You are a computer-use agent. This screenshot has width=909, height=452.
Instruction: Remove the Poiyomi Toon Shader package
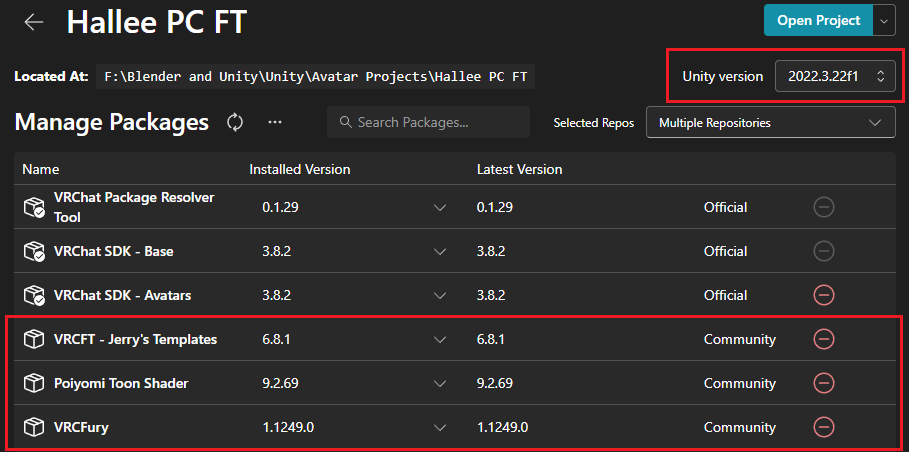point(824,383)
